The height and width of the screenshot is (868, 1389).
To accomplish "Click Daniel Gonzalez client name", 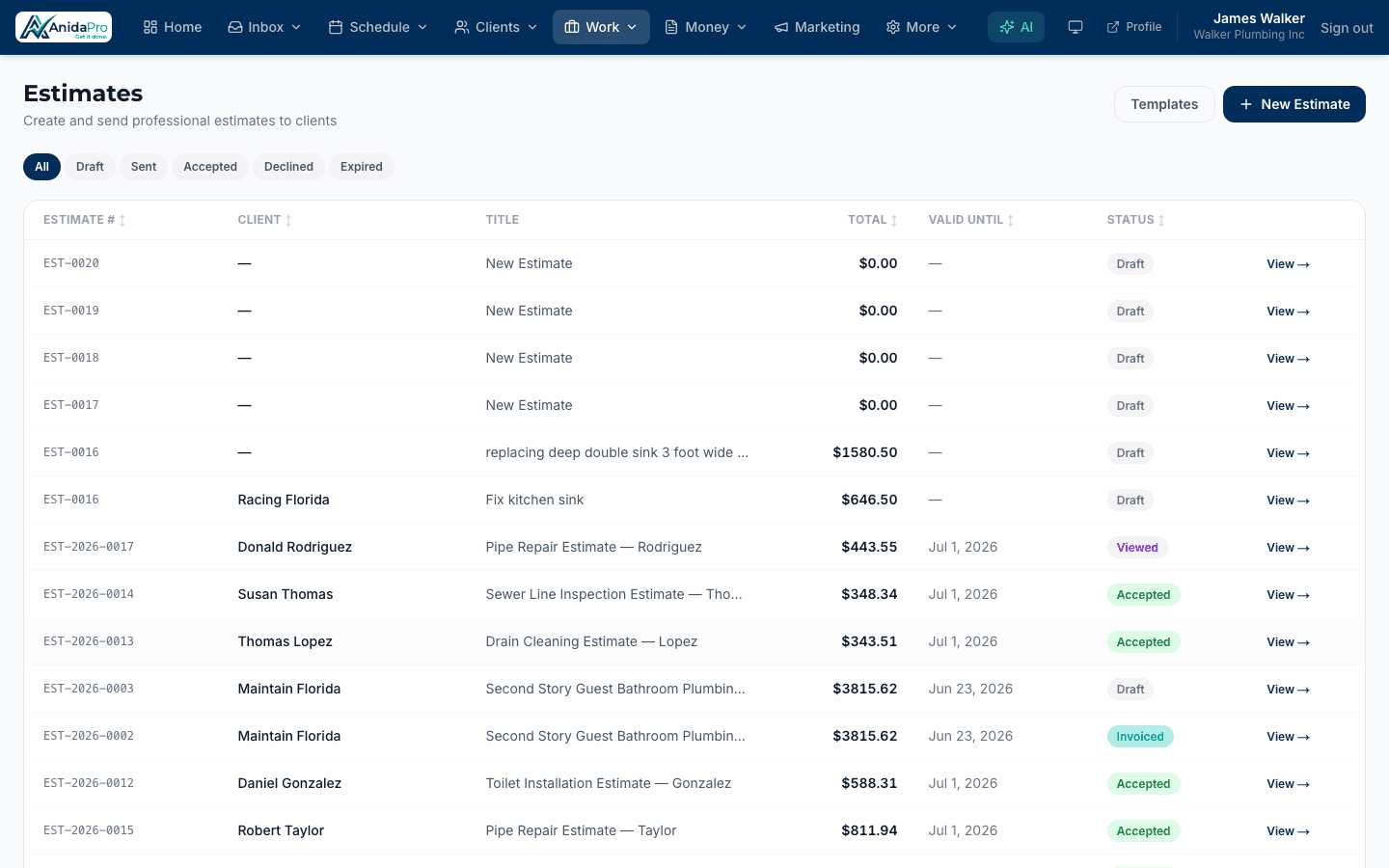I will click(289, 783).
